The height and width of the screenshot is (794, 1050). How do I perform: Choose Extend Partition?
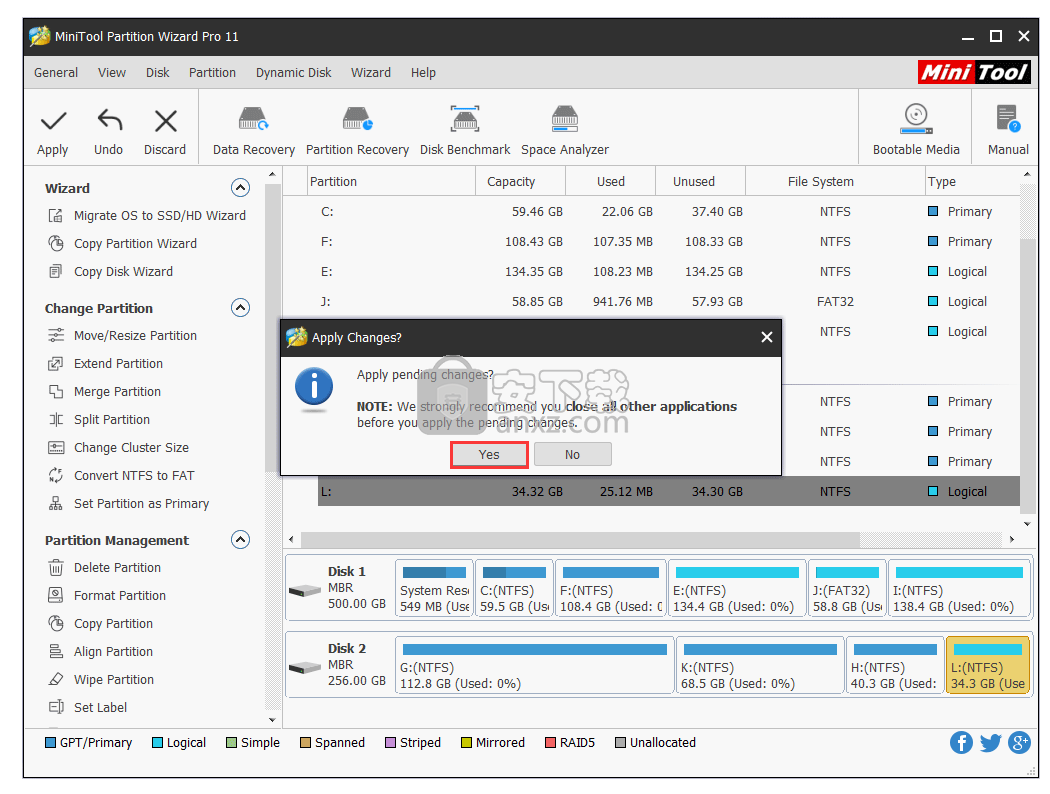coord(106,364)
